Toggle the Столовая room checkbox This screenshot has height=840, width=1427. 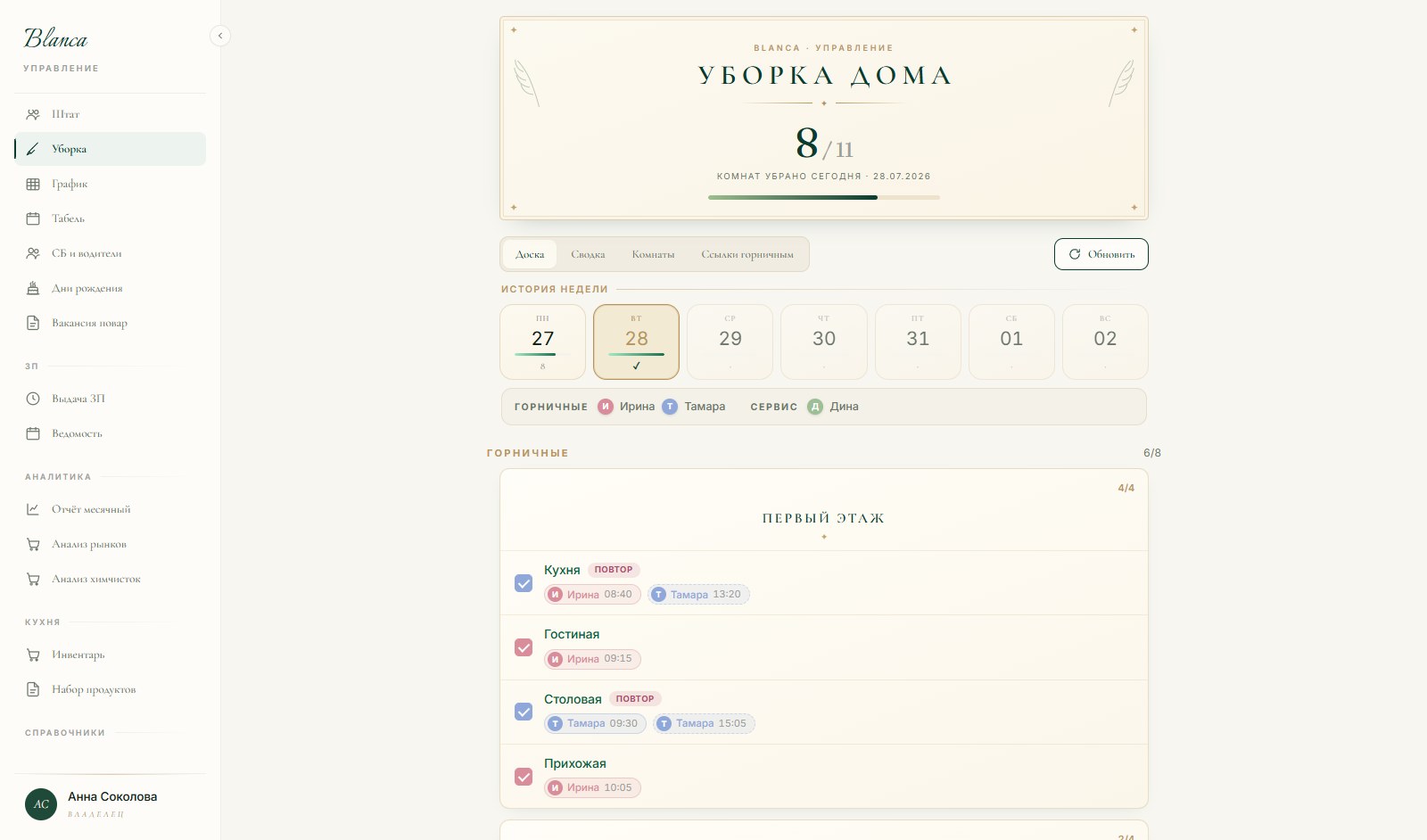(x=524, y=712)
